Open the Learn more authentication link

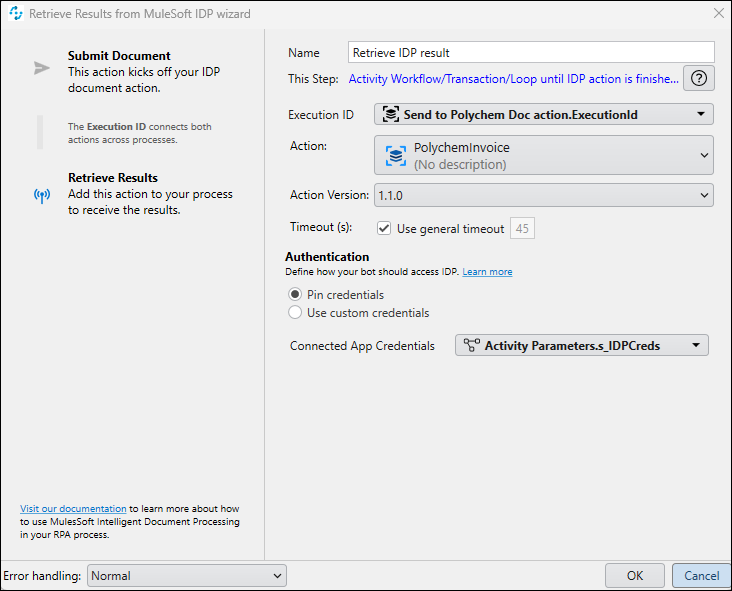pos(487,272)
